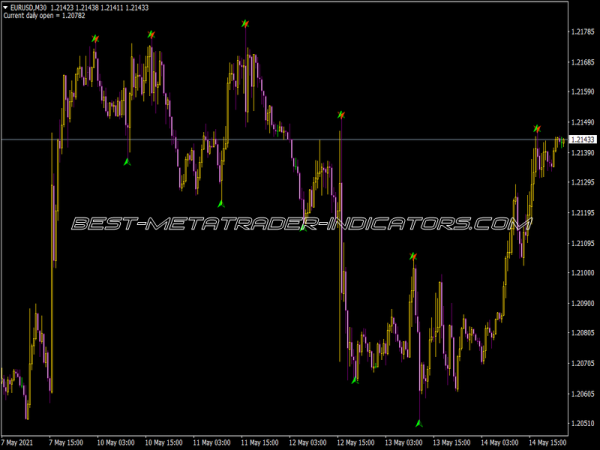Screen dimensions: 600x450
Task: Select the buy arrow below the 11 May dip
Action: pos(221,204)
